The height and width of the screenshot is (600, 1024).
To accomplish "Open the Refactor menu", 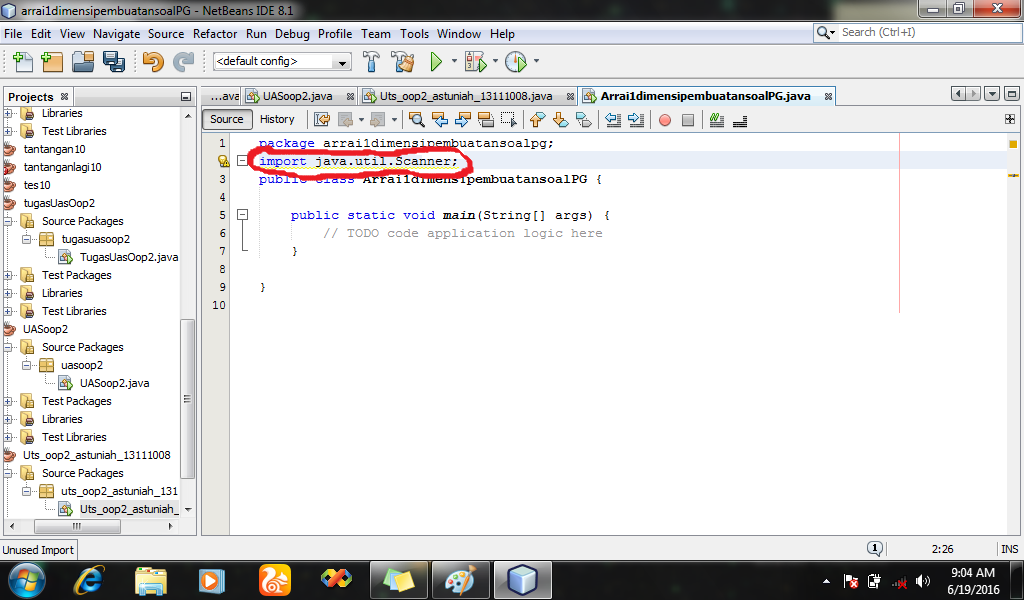I will point(215,33).
